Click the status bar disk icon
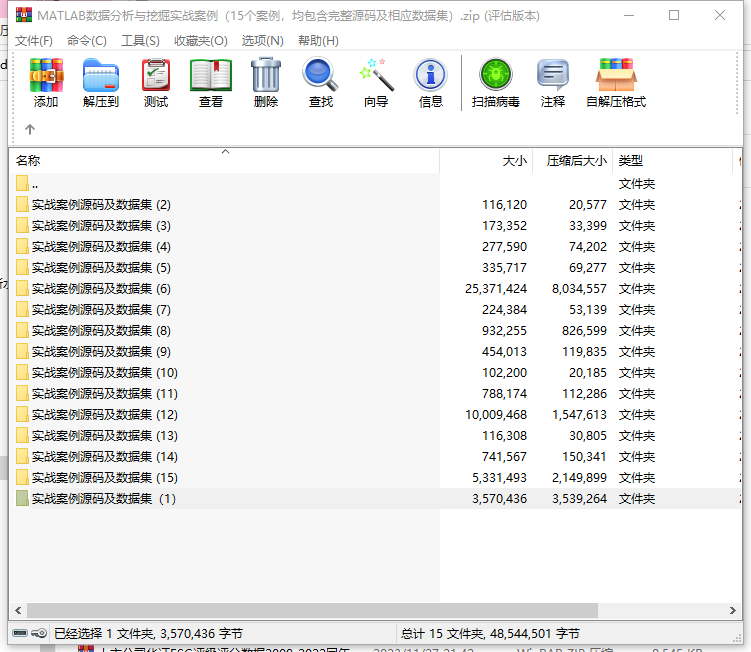751x652 pixels. (20, 633)
